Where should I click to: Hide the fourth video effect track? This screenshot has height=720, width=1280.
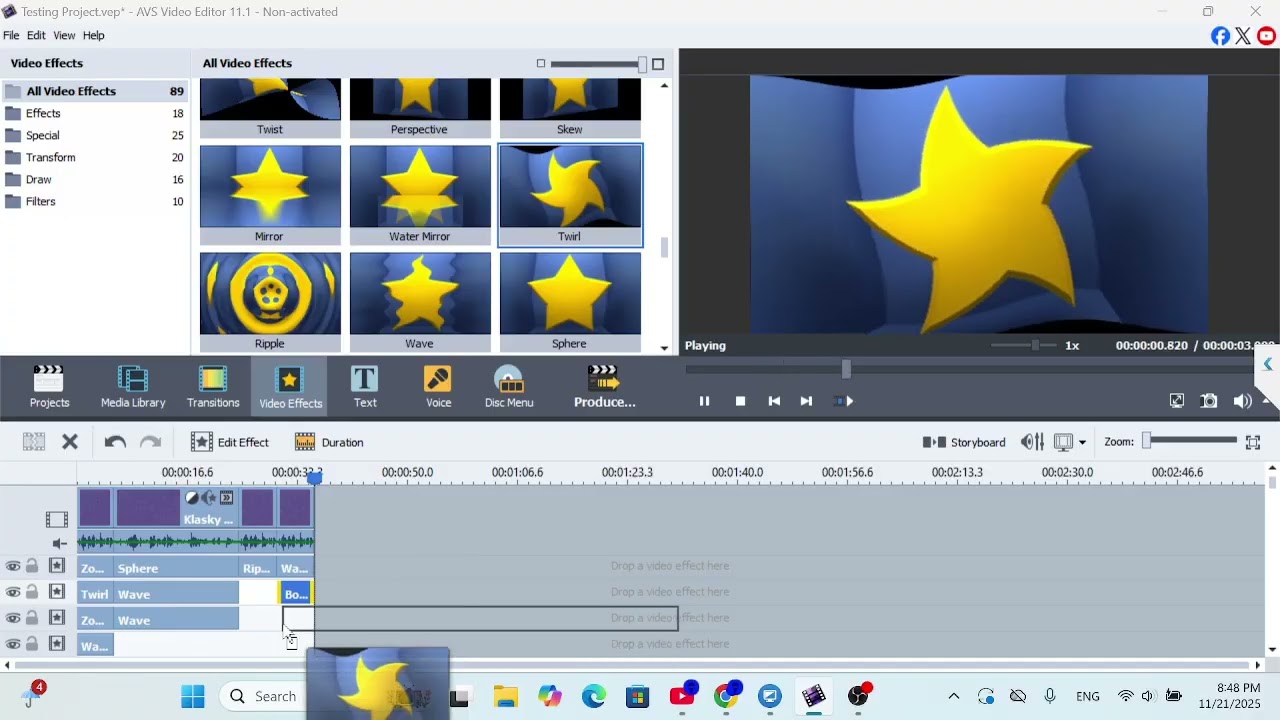[x=13, y=645]
